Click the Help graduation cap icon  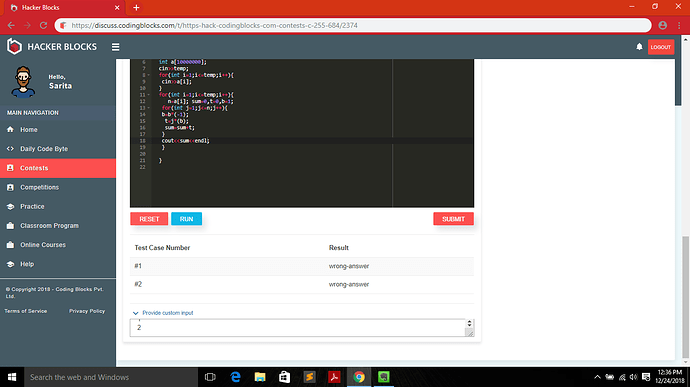point(10,264)
